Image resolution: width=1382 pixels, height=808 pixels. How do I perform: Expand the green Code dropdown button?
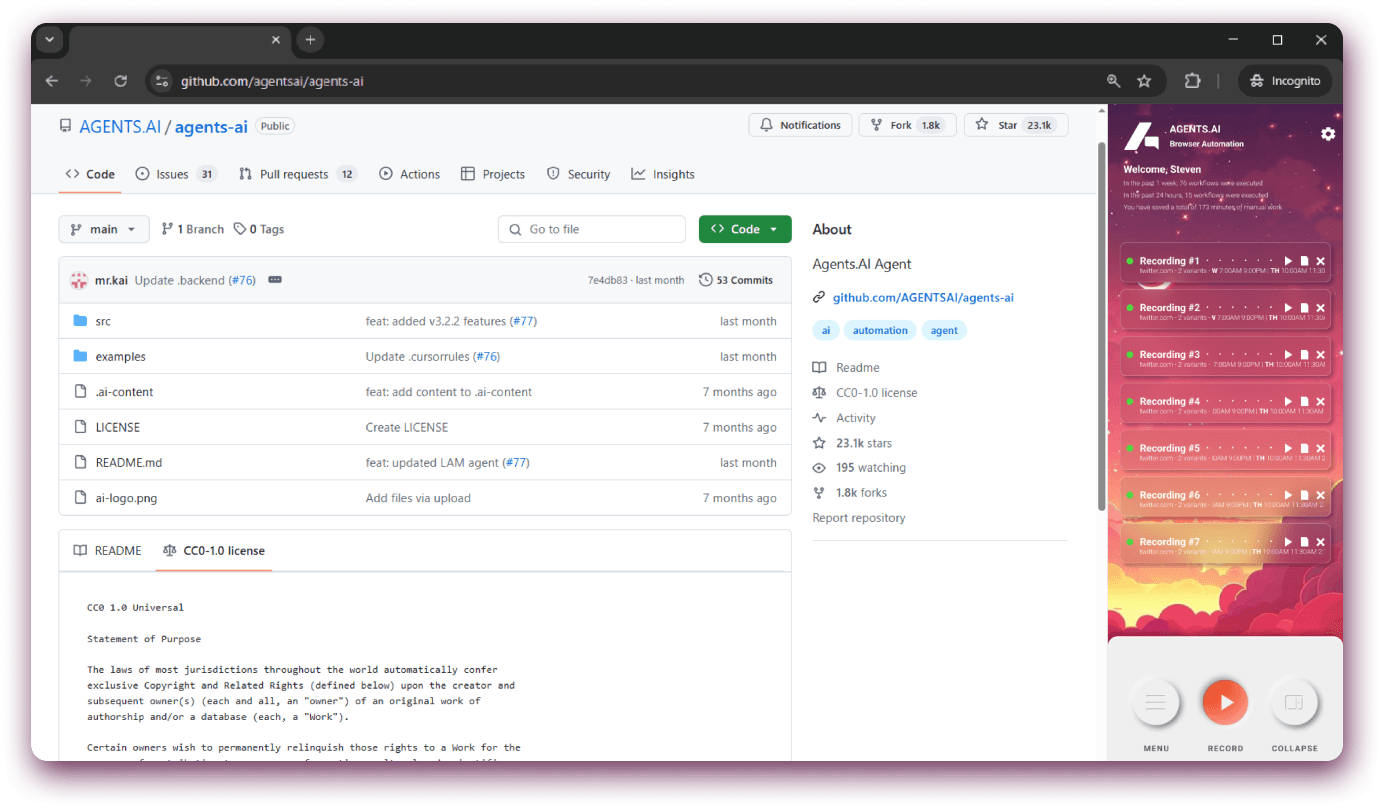coord(745,229)
